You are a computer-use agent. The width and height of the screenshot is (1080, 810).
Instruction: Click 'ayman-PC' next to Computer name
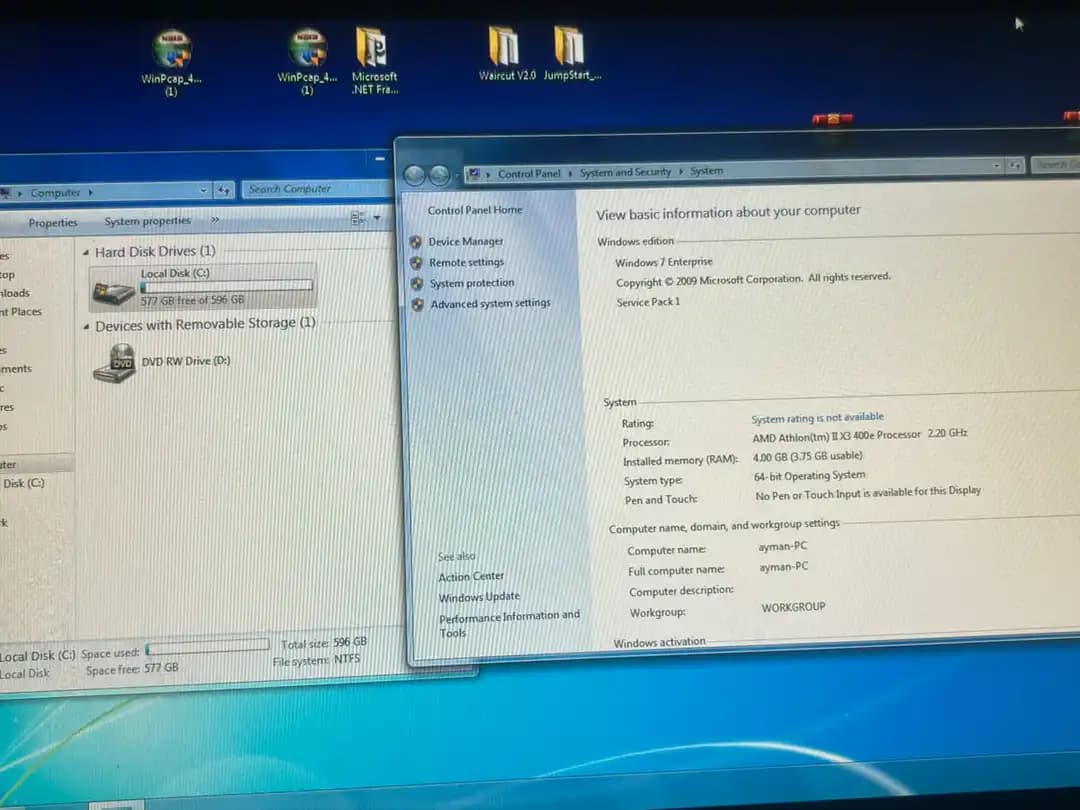tap(782, 547)
